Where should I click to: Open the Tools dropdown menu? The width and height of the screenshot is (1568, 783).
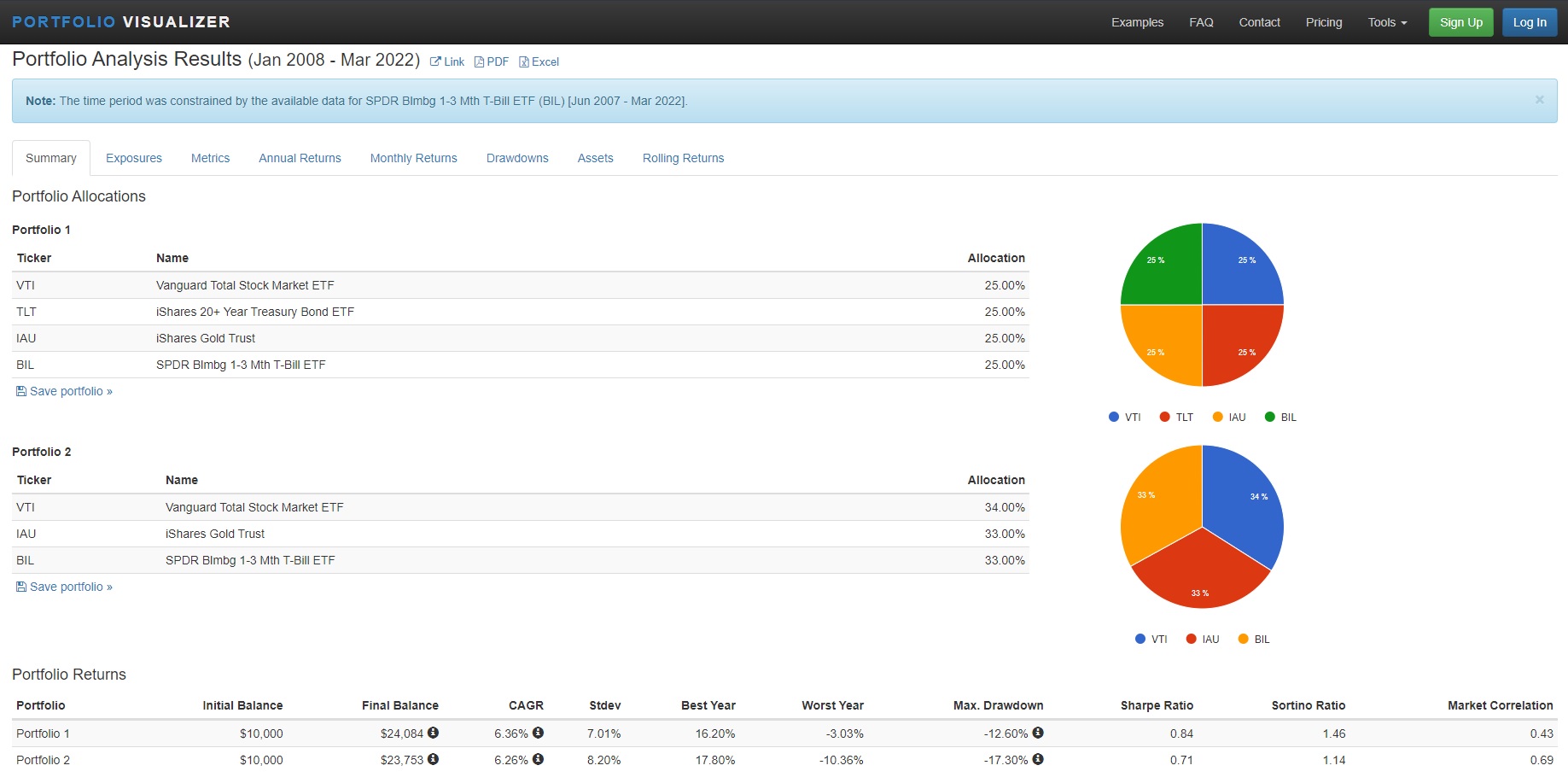pos(1387,22)
